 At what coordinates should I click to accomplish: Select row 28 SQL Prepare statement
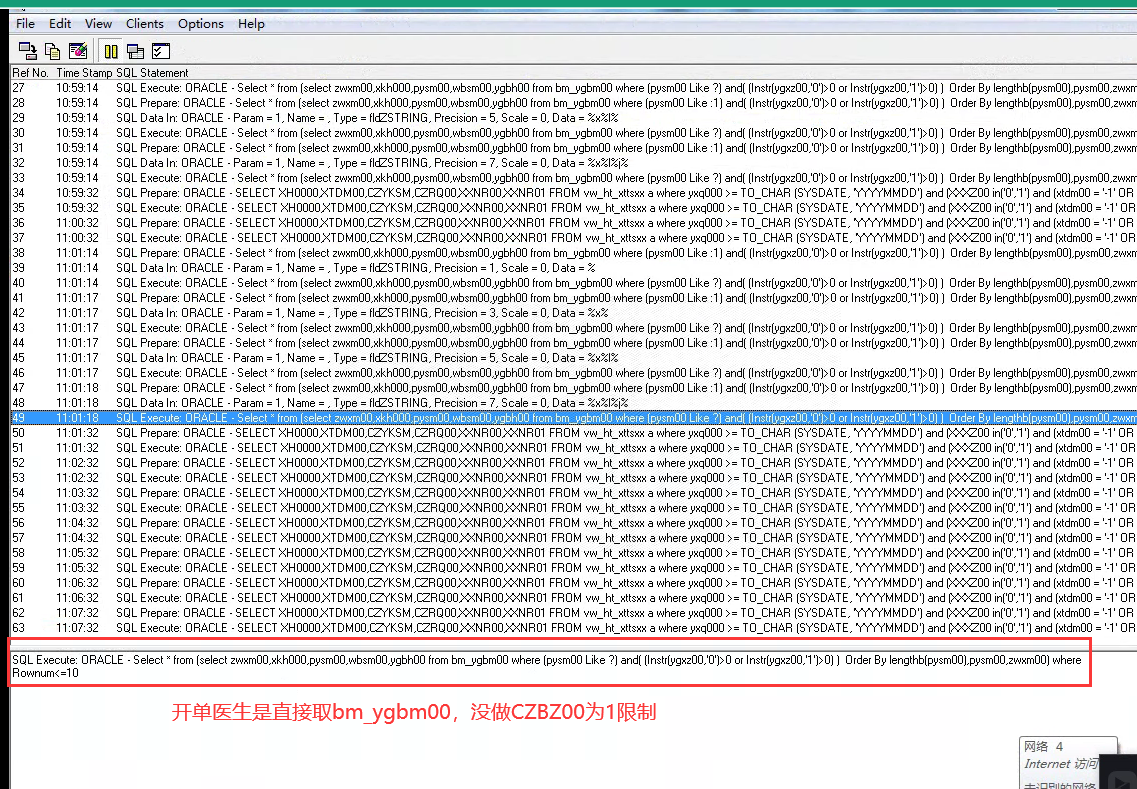574,103
